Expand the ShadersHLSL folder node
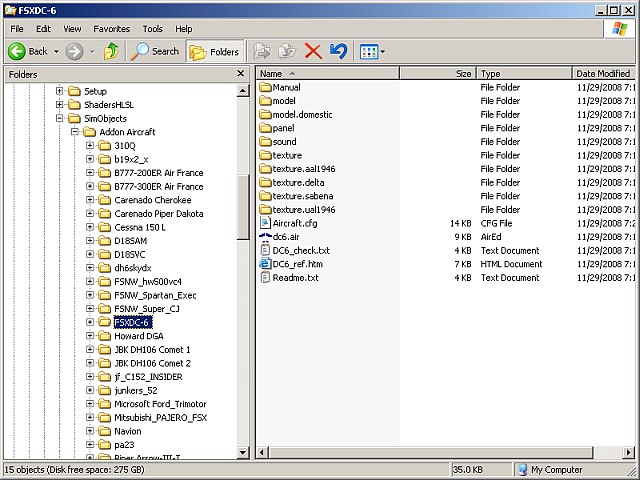Image resolution: width=640 pixels, height=480 pixels. pyautogui.click(x=60, y=104)
